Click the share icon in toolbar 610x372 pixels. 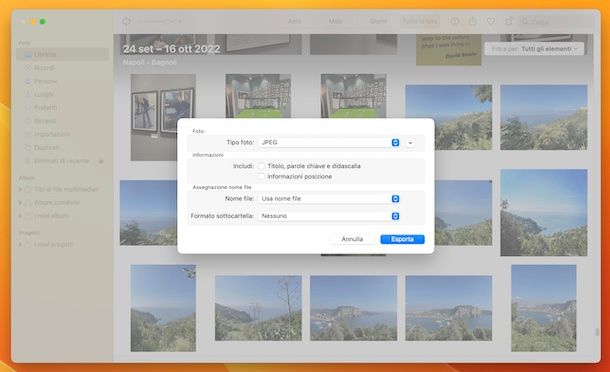(473, 21)
